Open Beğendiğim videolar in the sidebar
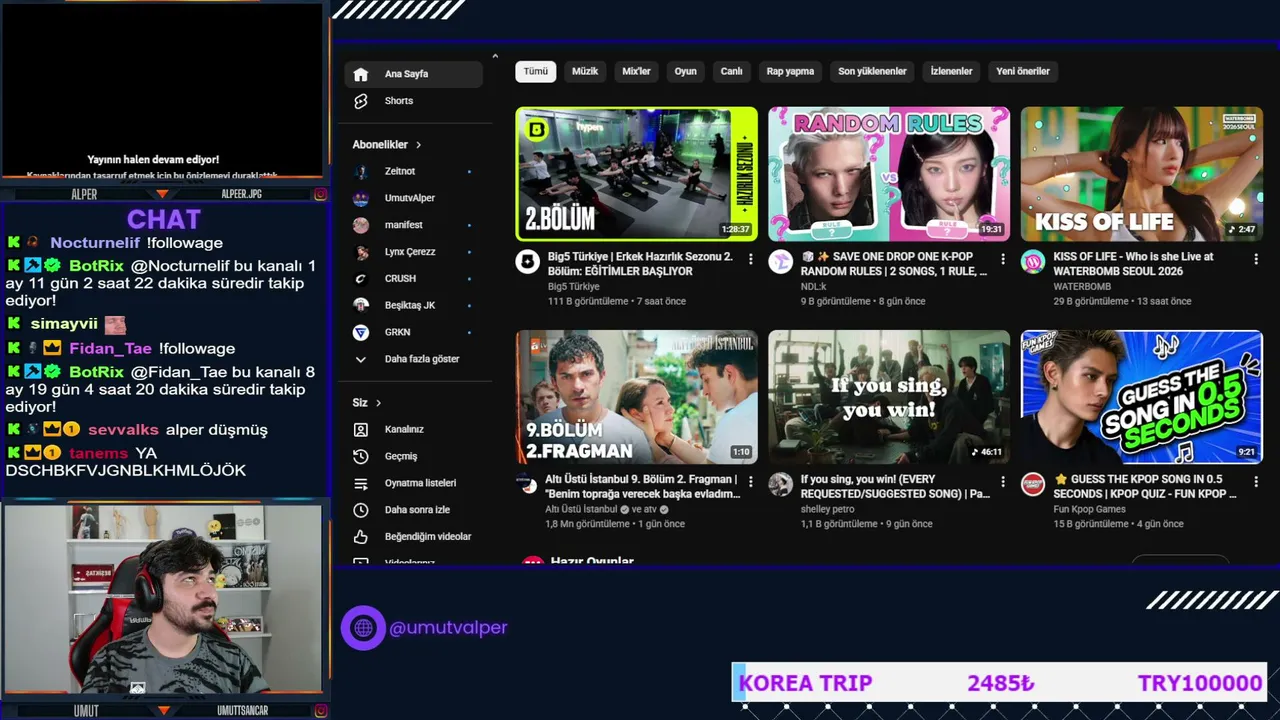Image resolution: width=1280 pixels, height=720 pixels. point(414,537)
